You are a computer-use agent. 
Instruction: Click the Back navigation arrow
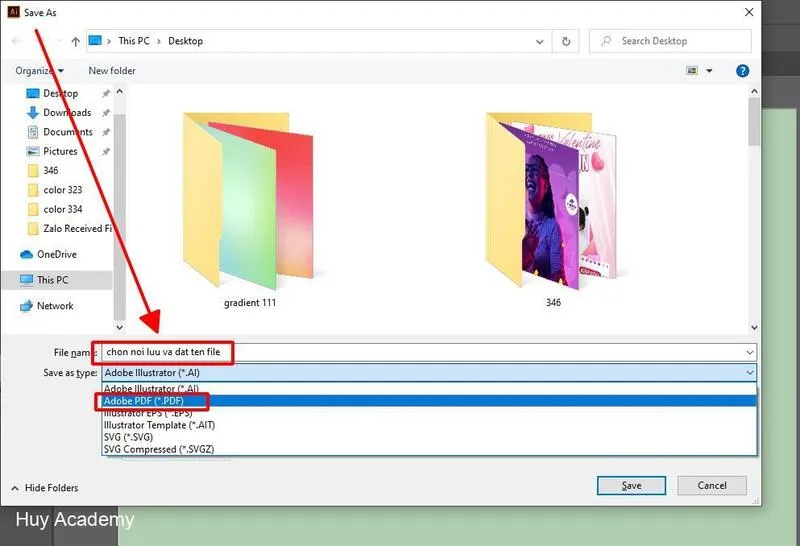tap(16, 41)
